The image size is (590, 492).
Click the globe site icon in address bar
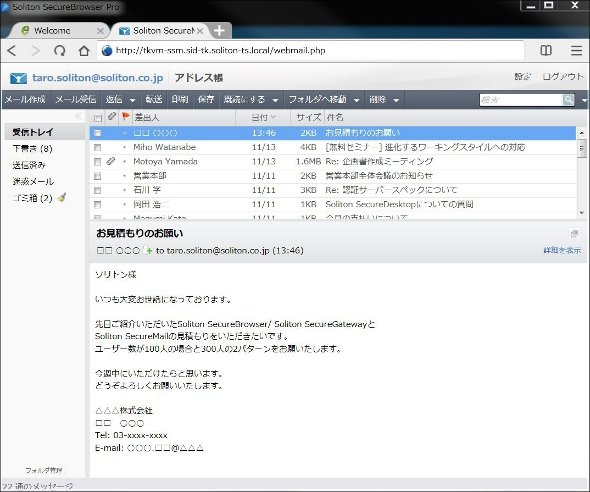[107, 50]
